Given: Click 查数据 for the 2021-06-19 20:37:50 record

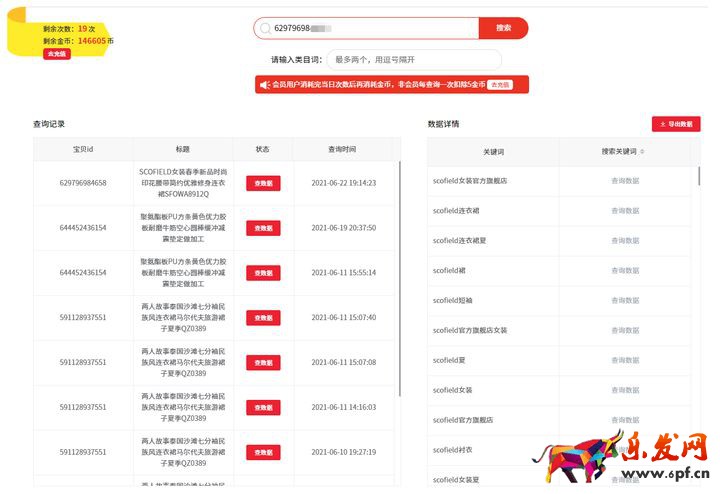Looking at the screenshot, I should point(263,228).
